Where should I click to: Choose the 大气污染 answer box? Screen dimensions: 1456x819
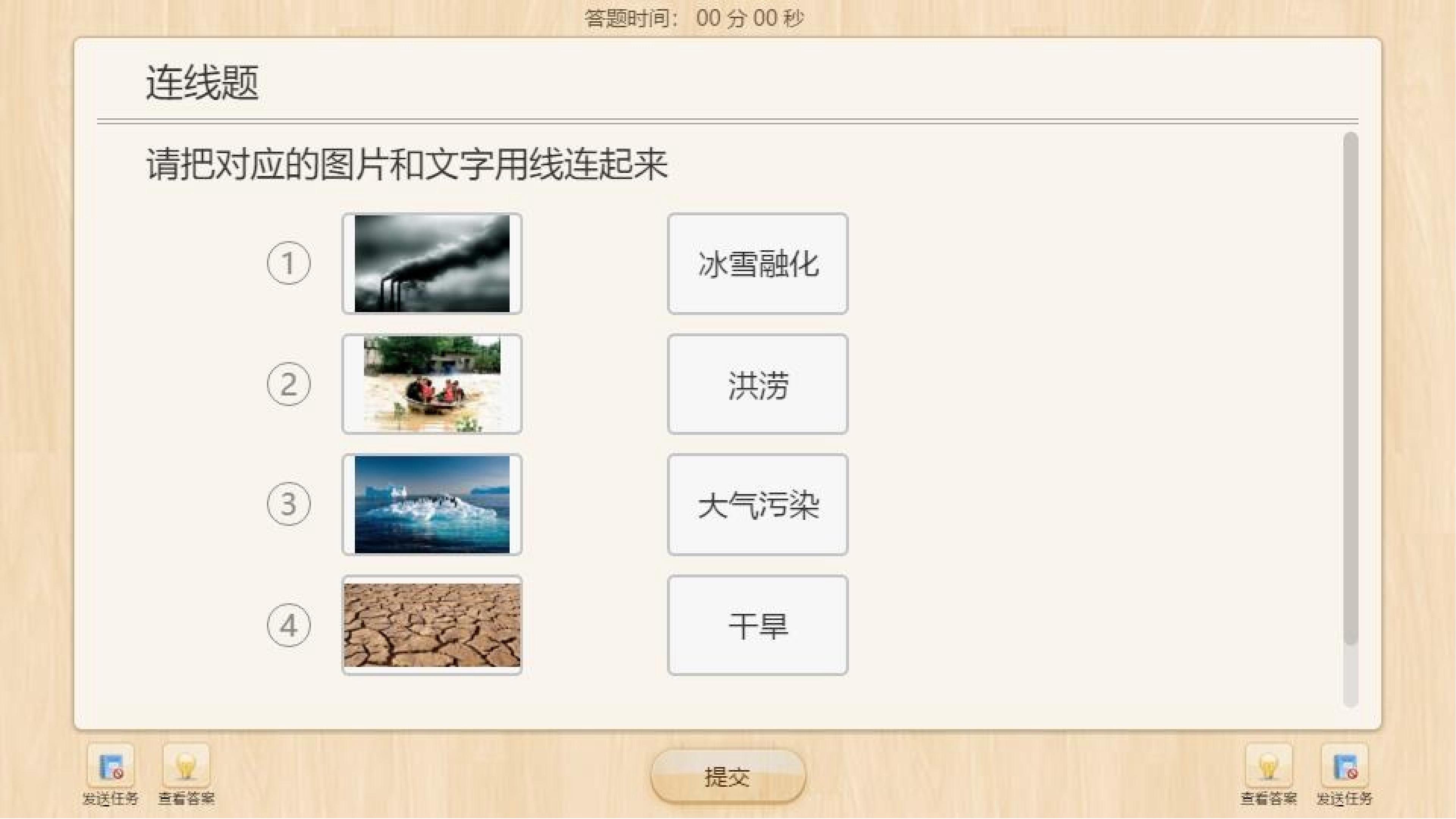(758, 504)
